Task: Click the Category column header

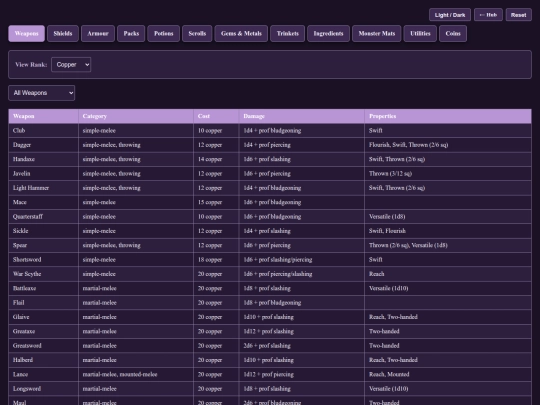Action: pyautogui.click(x=136, y=116)
